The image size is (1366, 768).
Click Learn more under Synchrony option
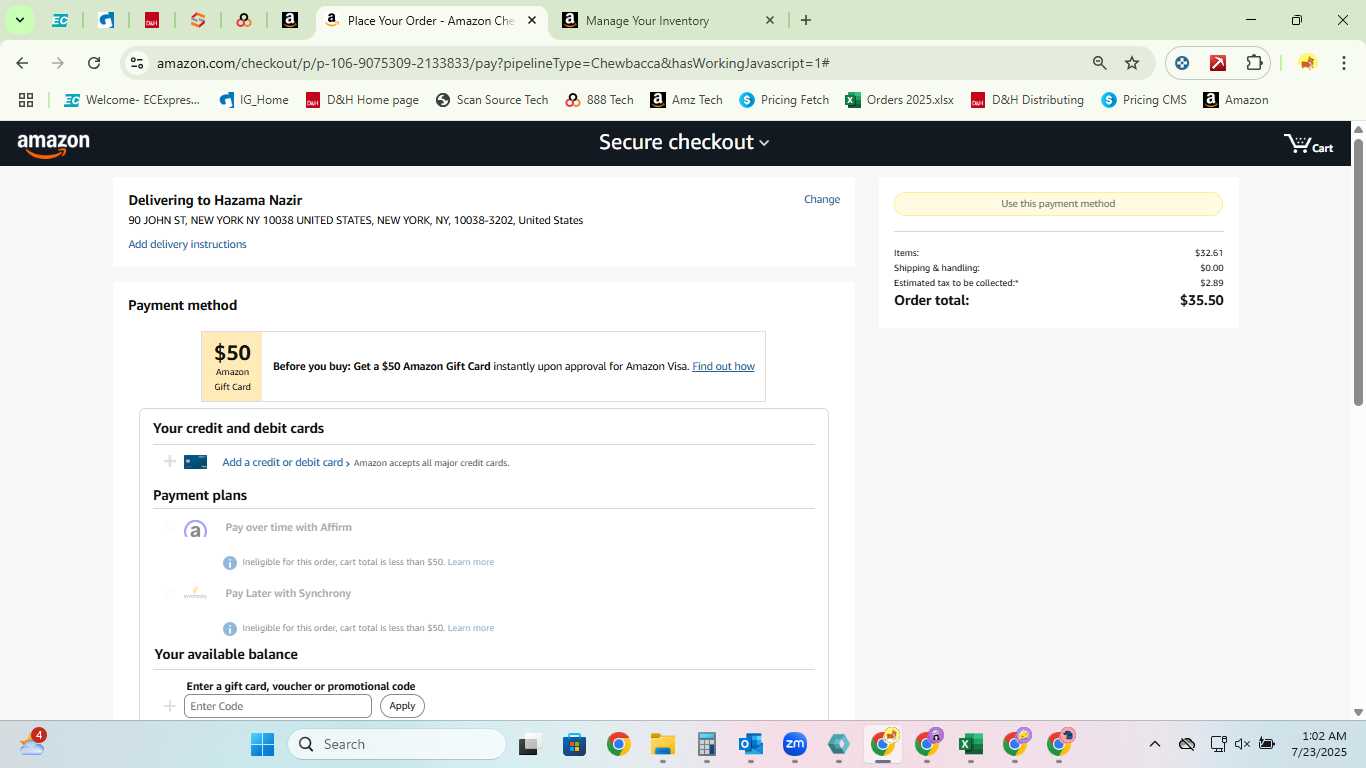pyautogui.click(x=471, y=628)
